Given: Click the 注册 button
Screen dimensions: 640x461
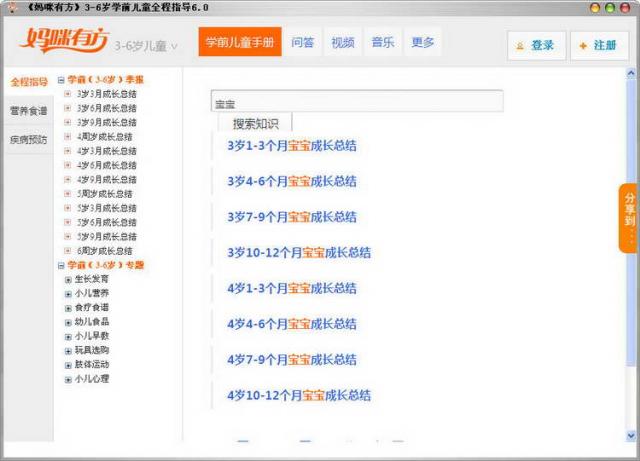Looking at the screenshot, I should point(599,46).
